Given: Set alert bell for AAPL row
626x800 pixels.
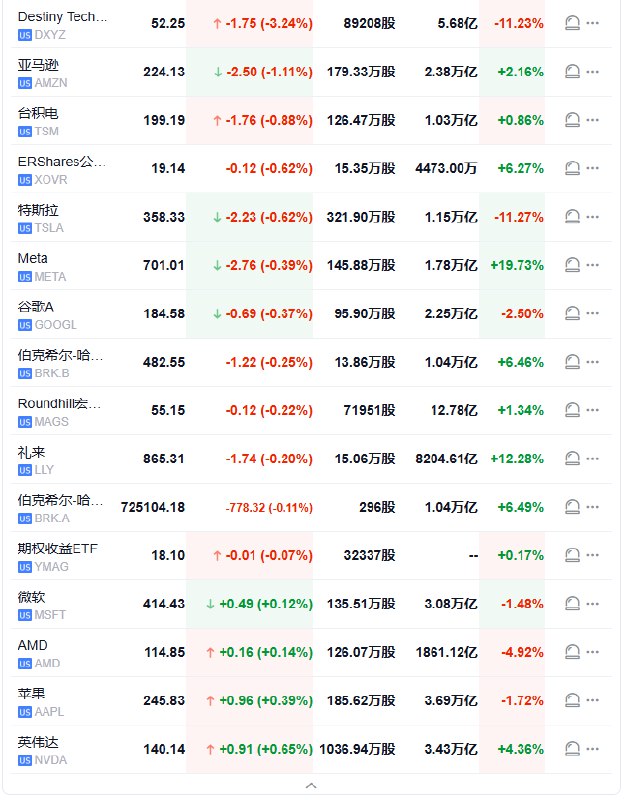Looking at the screenshot, I should pos(572,700).
